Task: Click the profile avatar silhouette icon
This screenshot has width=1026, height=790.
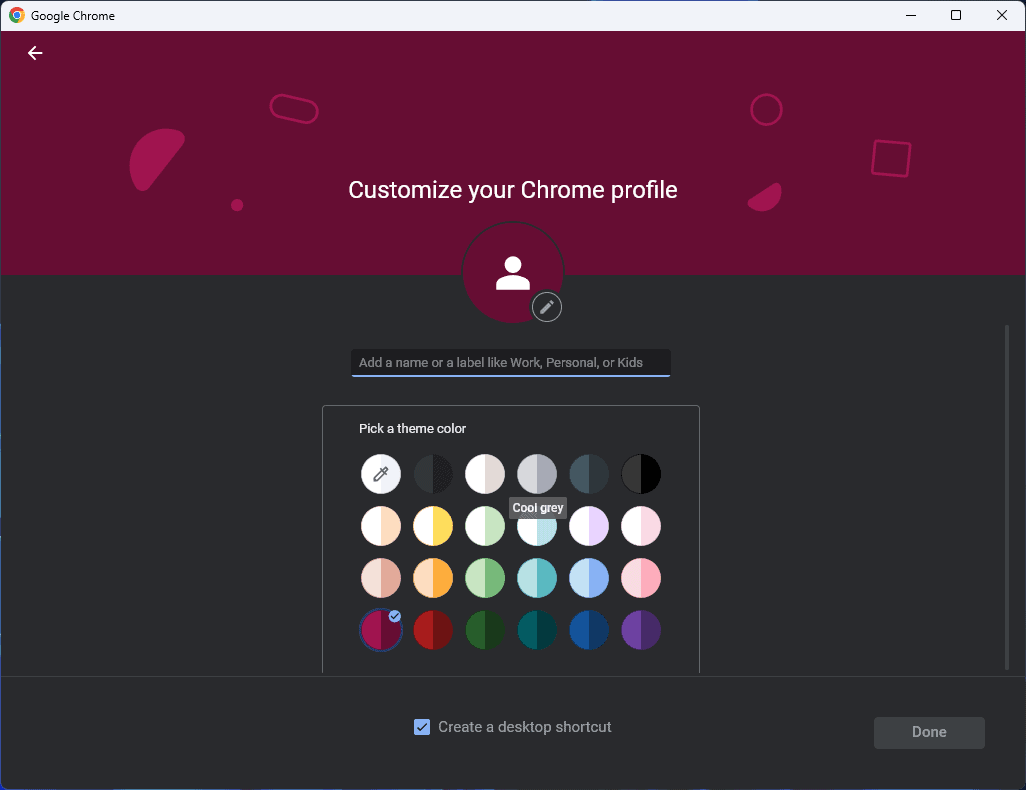Action: point(513,272)
